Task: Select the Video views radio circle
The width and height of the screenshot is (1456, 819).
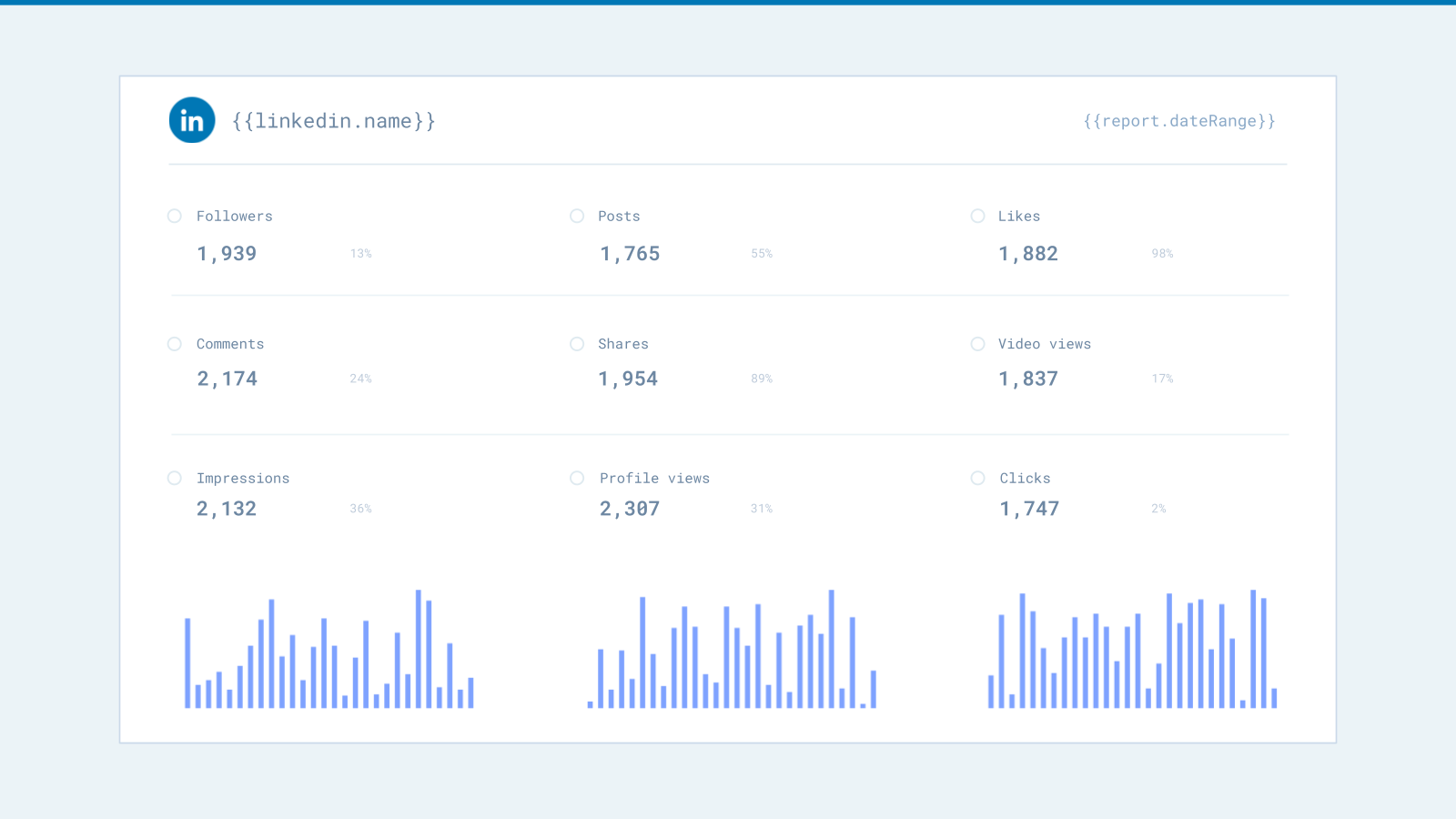Action: pyautogui.click(x=978, y=344)
